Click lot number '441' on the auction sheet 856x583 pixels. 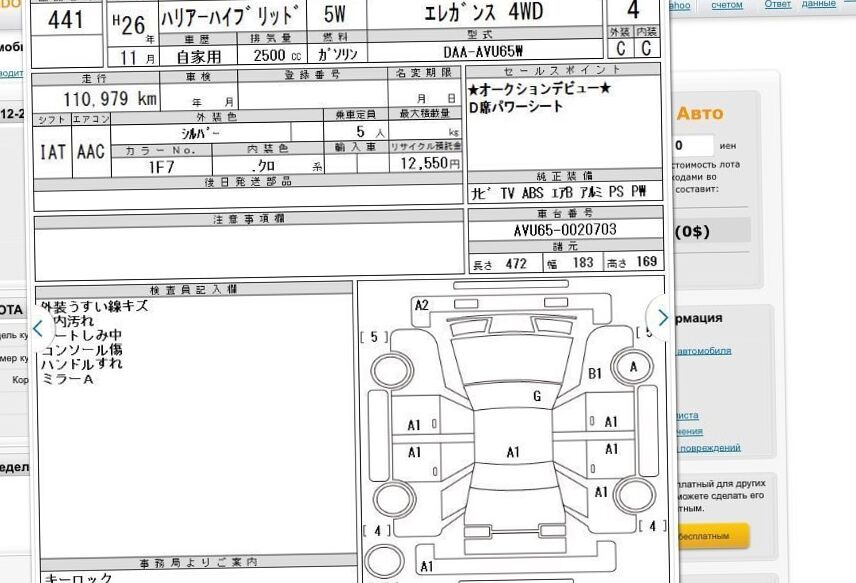66,20
